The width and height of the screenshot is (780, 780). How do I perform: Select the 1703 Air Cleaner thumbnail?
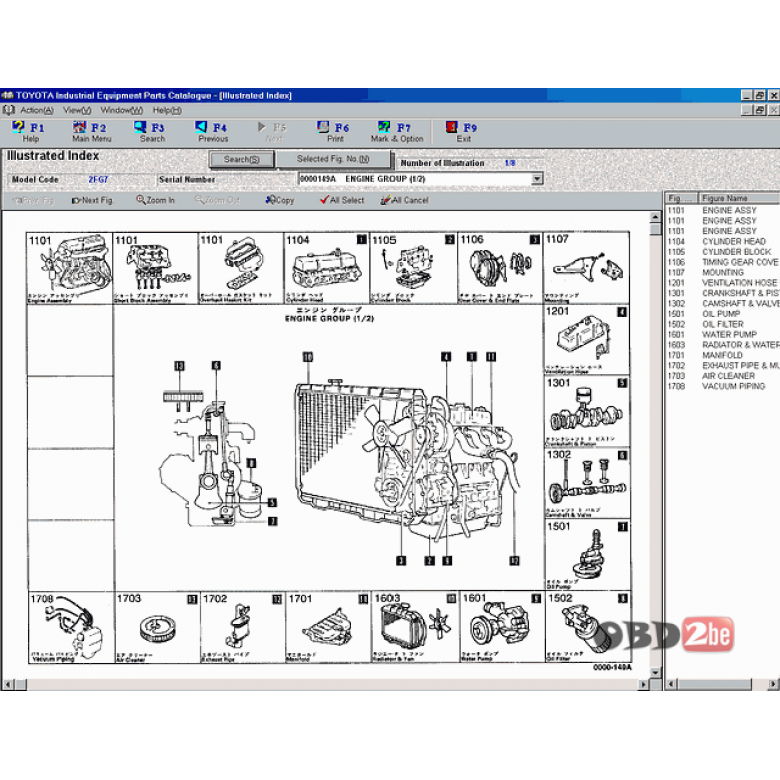tap(157, 627)
